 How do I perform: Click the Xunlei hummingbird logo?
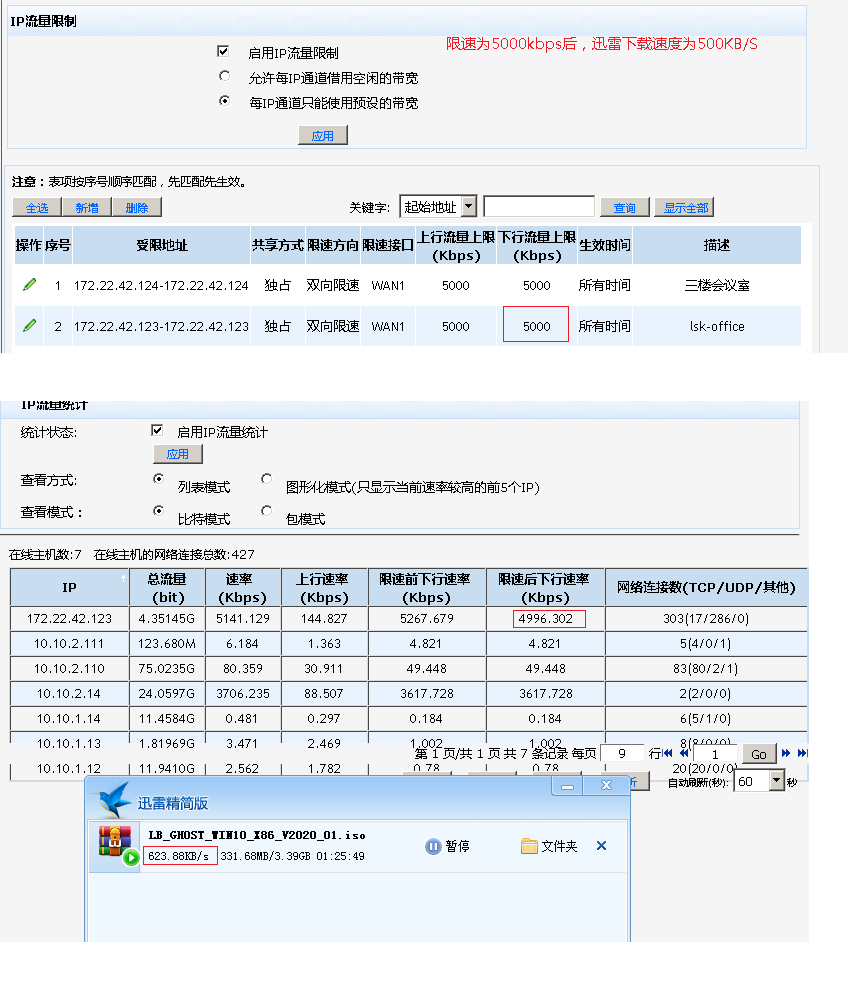[x=113, y=799]
